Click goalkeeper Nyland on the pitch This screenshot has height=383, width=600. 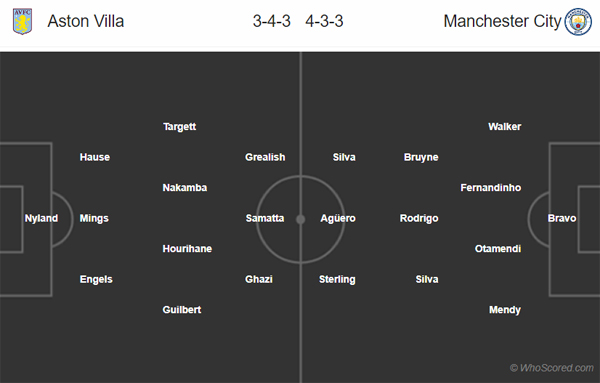[x=41, y=218]
